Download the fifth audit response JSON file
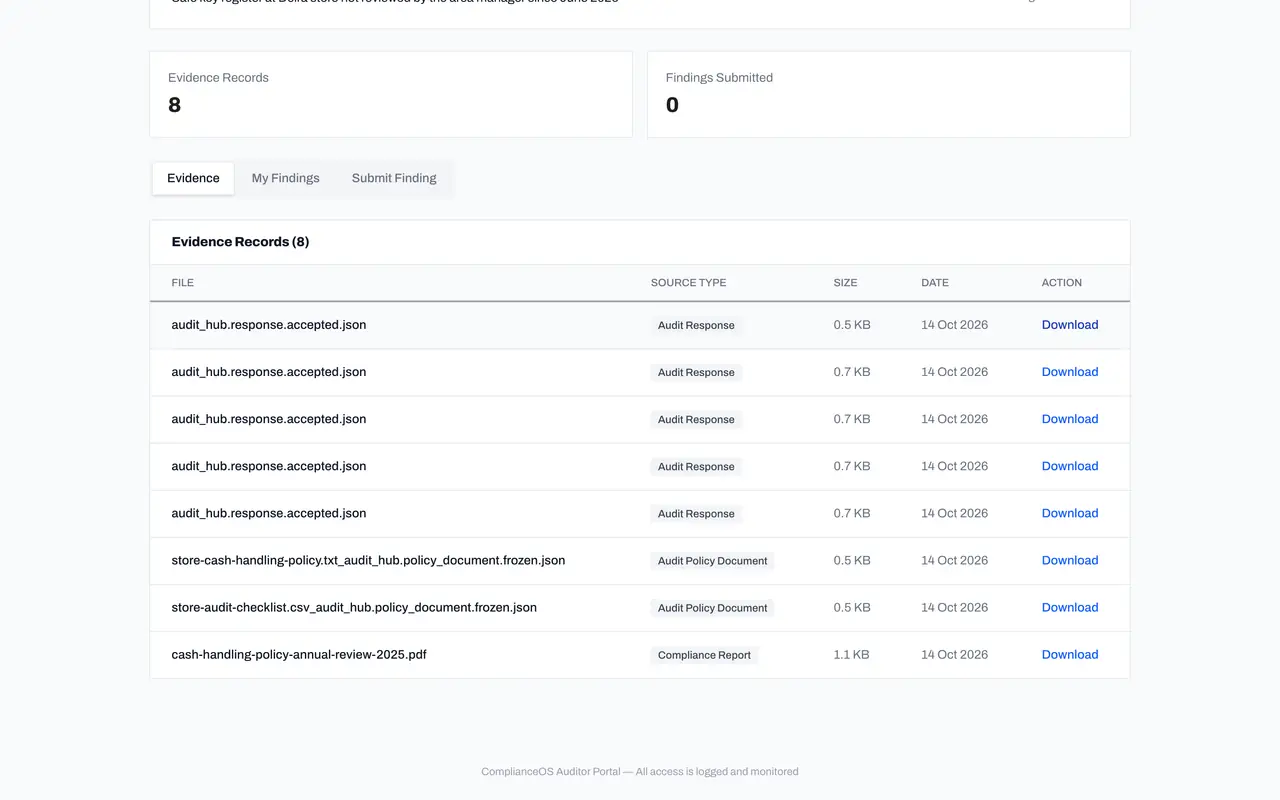 pyautogui.click(x=1070, y=513)
